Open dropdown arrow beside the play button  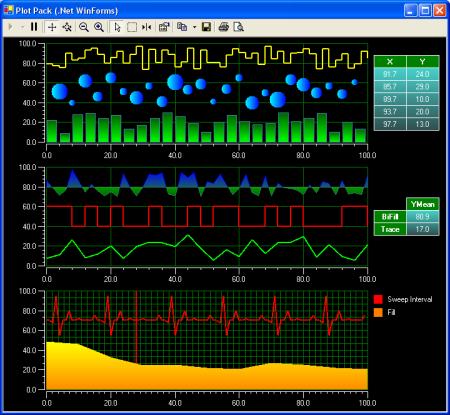point(23,27)
